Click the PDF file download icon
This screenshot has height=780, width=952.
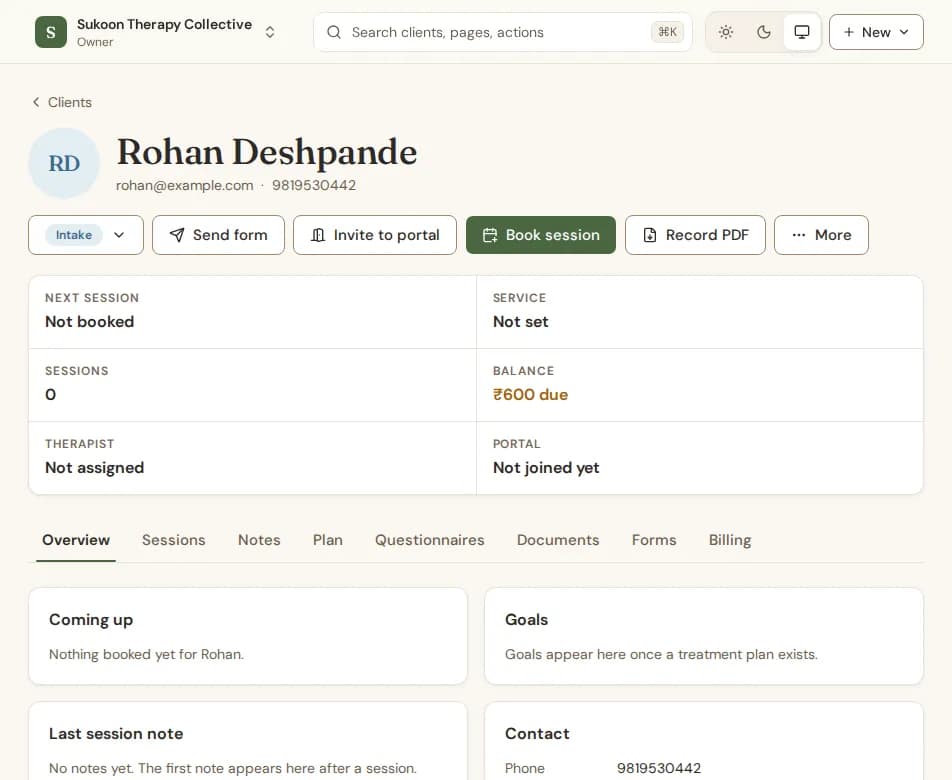click(650, 235)
